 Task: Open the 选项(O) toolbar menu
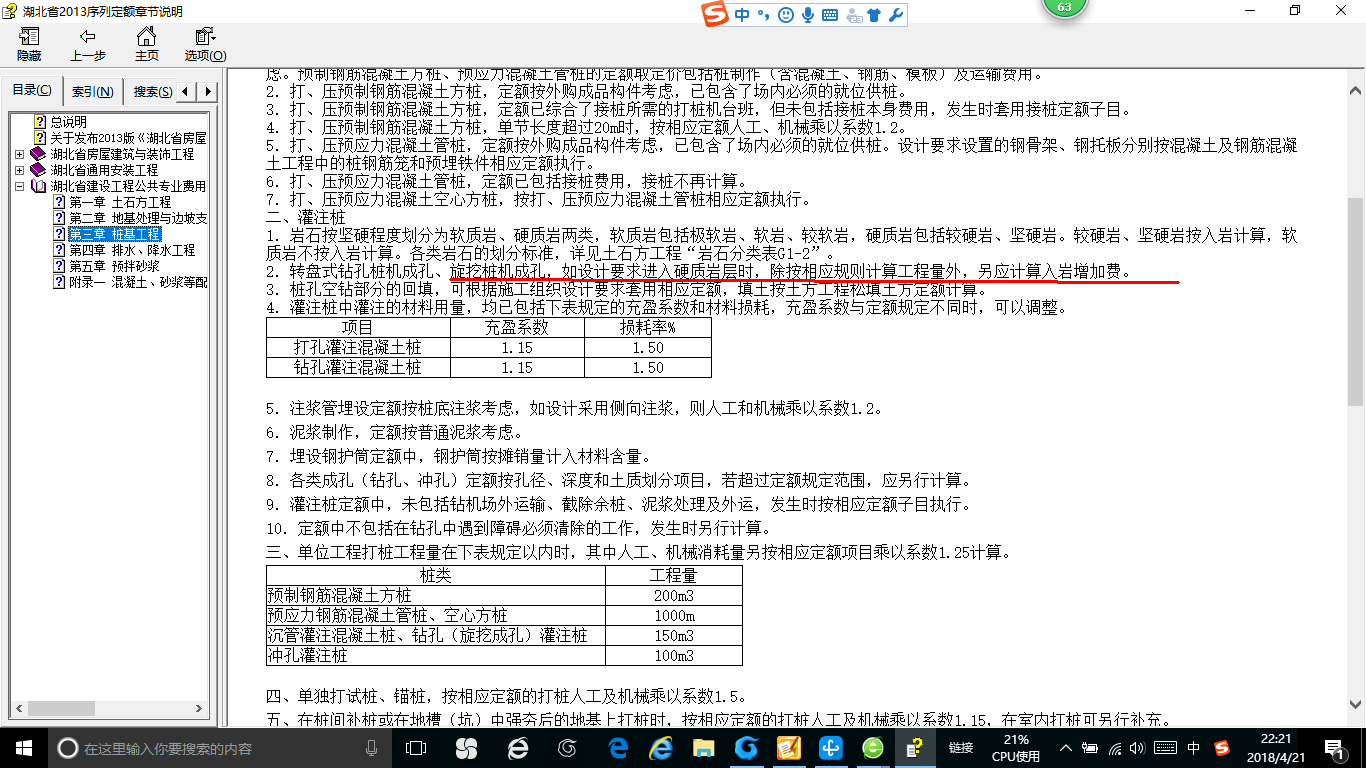(205, 45)
